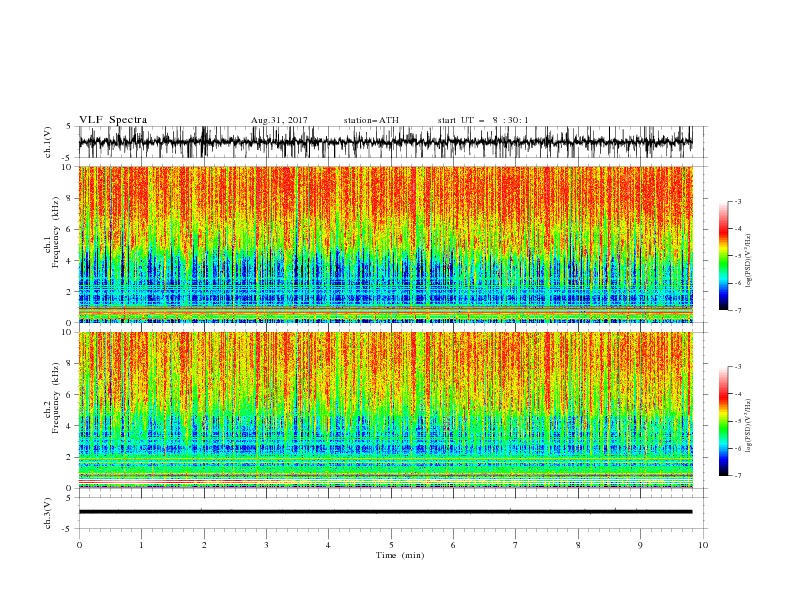The height and width of the screenshot is (612, 792).
Task: Select the "start UT = 8 :30: 1" text
Action: (482, 120)
